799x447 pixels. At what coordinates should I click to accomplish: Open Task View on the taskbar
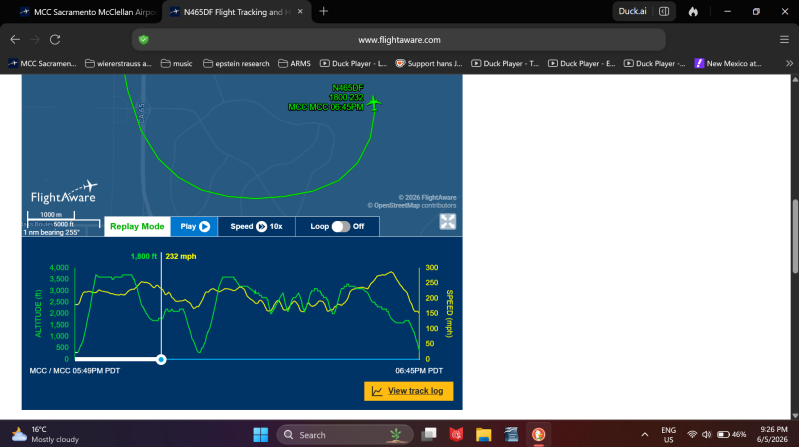pos(429,434)
